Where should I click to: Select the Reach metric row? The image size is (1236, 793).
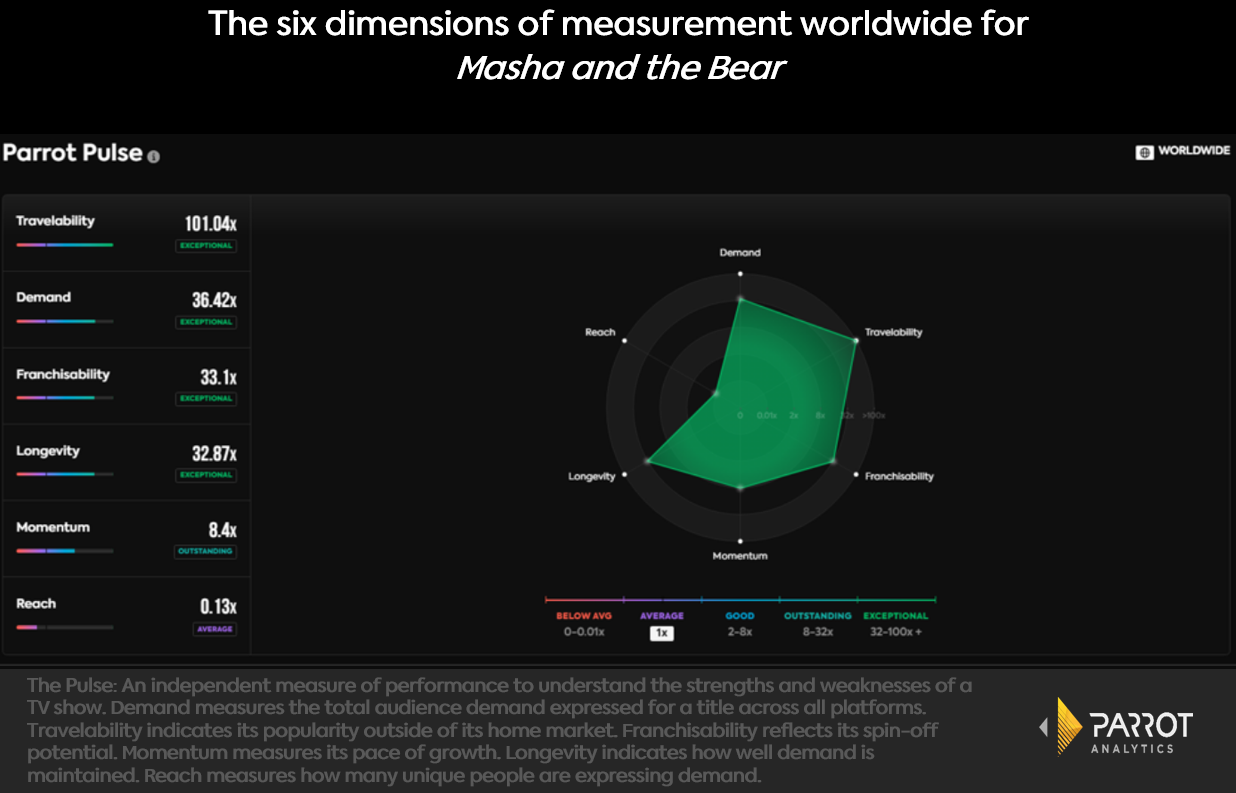pos(126,616)
